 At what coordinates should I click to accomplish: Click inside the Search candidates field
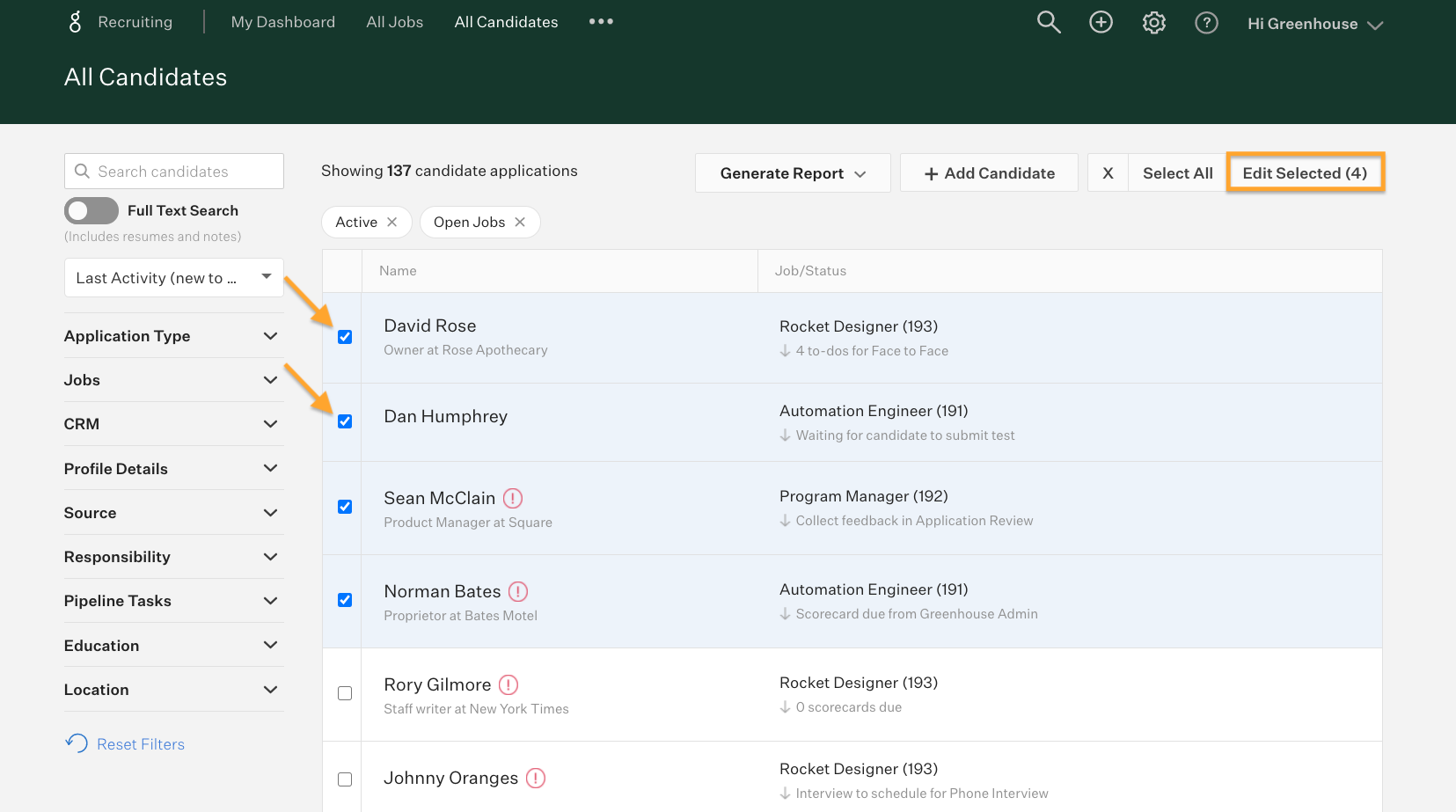tap(174, 172)
